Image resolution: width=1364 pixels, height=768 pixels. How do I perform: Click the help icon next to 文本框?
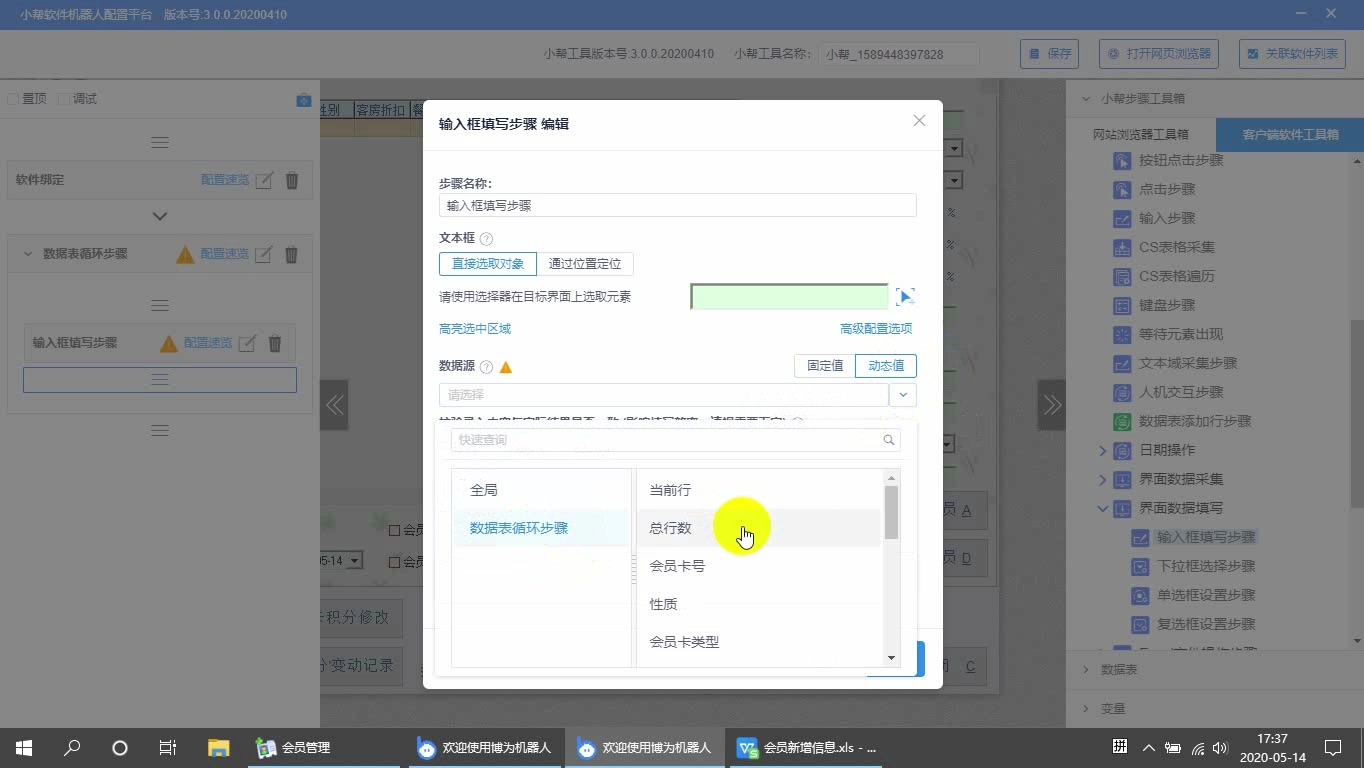pos(487,239)
